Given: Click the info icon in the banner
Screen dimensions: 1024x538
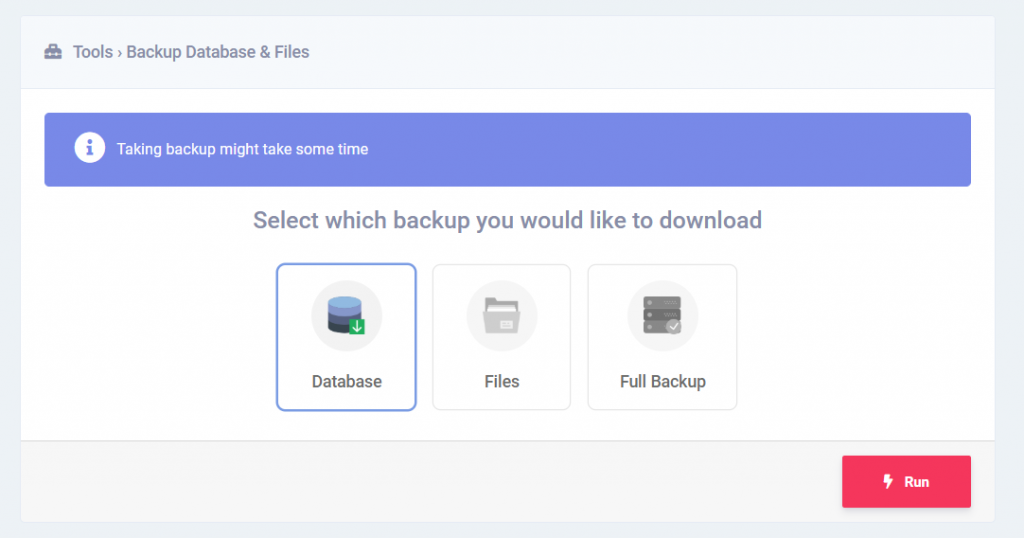Looking at the screenshot, I should tap(89, 148).
